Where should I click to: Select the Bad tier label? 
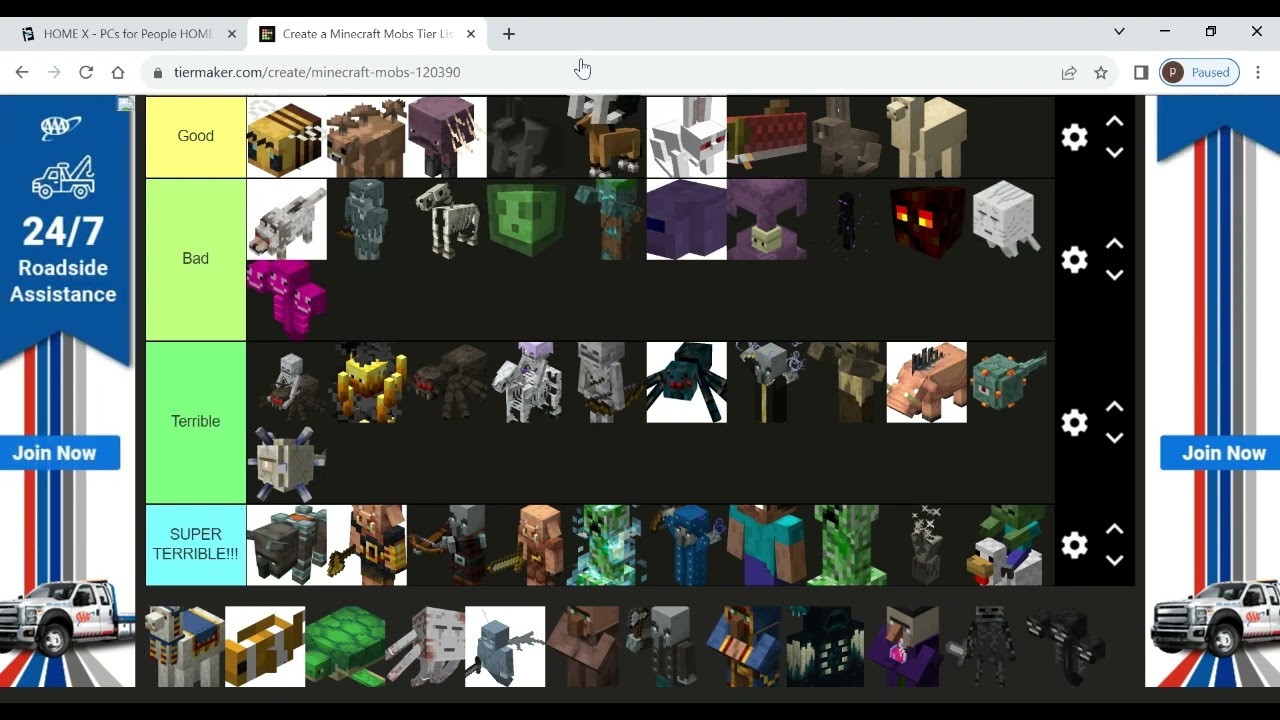click(196, 259)
